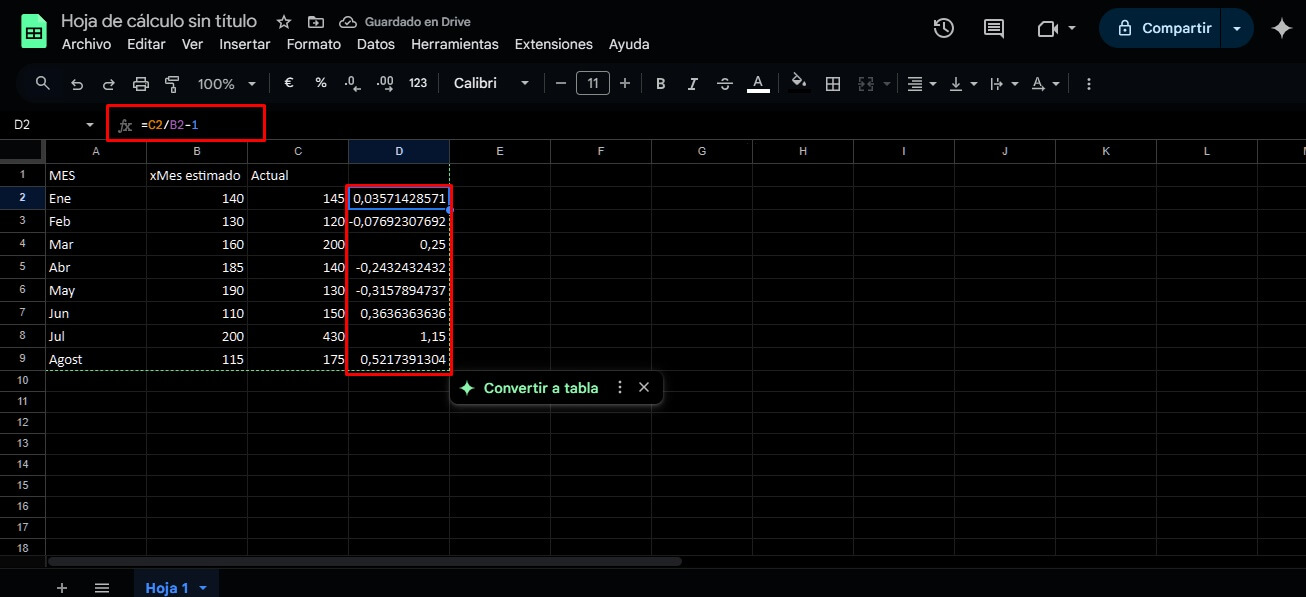This screenshot has height=597, width=1306.
Task: Decrease decimal places
Action: tap(352, 84)
